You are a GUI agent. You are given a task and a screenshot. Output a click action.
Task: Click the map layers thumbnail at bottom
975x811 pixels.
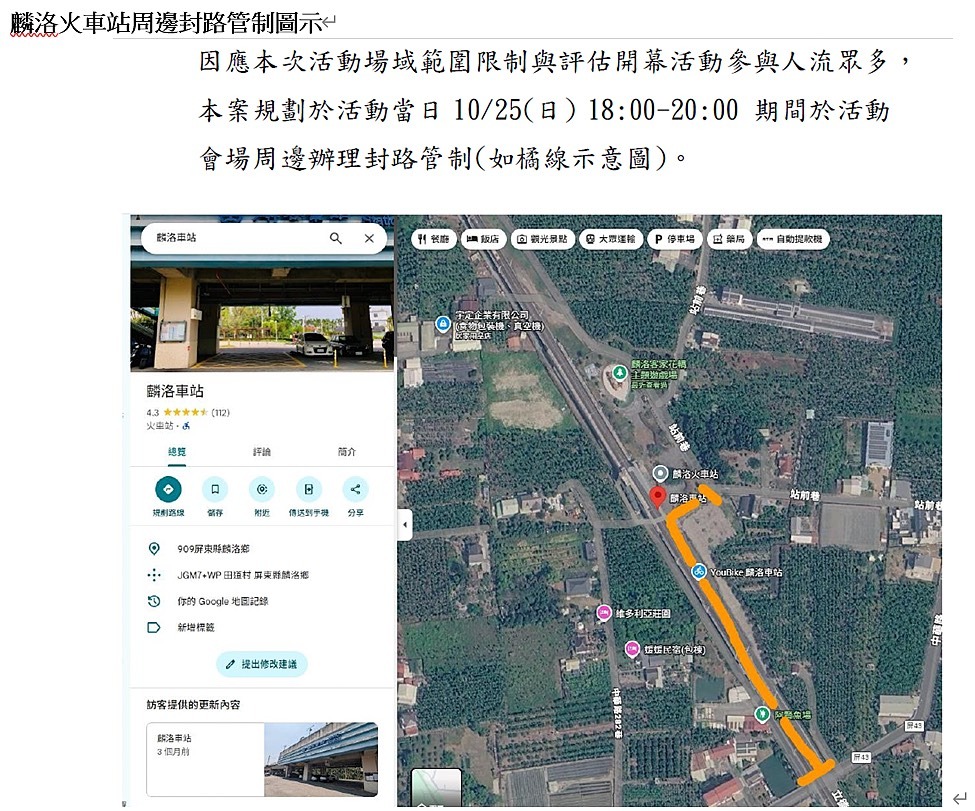pyautogui.click(x=437, y=787)
